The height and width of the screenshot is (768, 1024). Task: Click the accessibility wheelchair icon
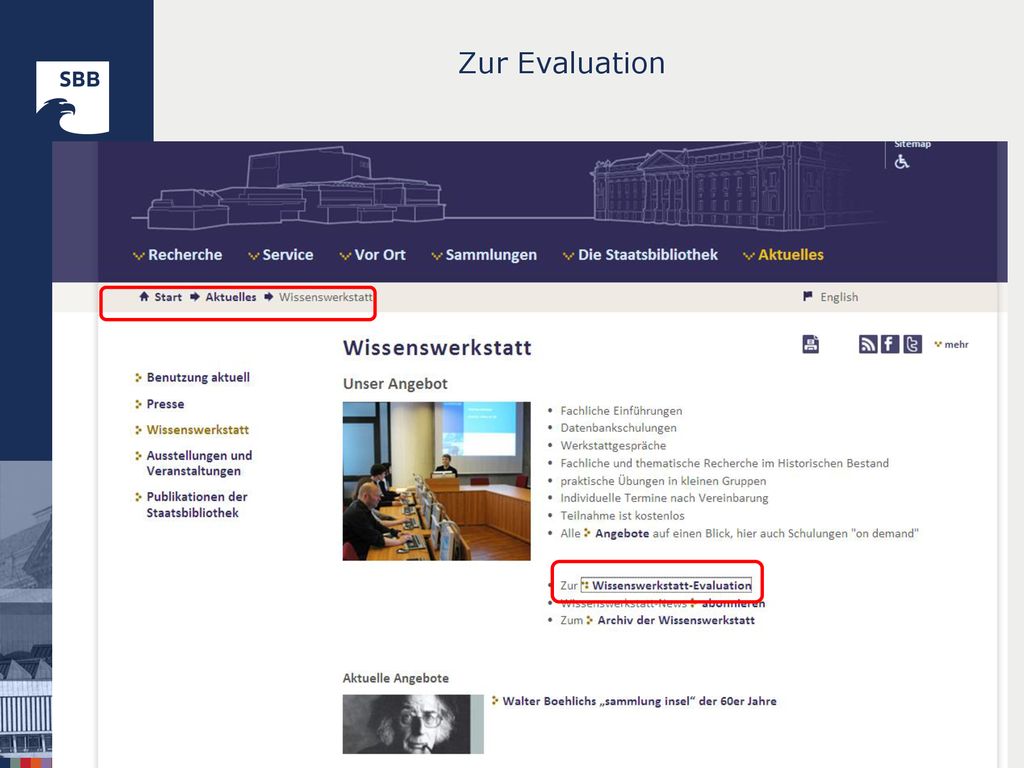[902, 162]
